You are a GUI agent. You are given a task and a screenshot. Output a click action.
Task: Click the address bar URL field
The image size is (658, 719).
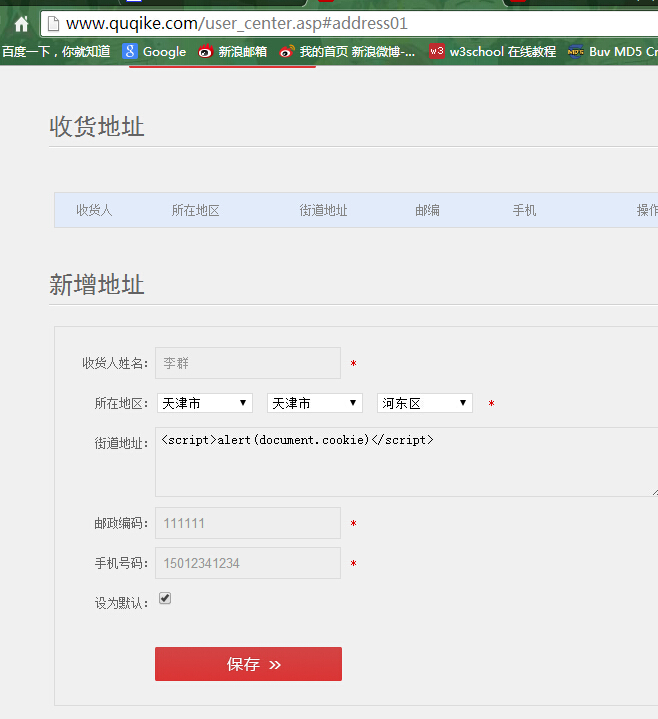(349, 23)
